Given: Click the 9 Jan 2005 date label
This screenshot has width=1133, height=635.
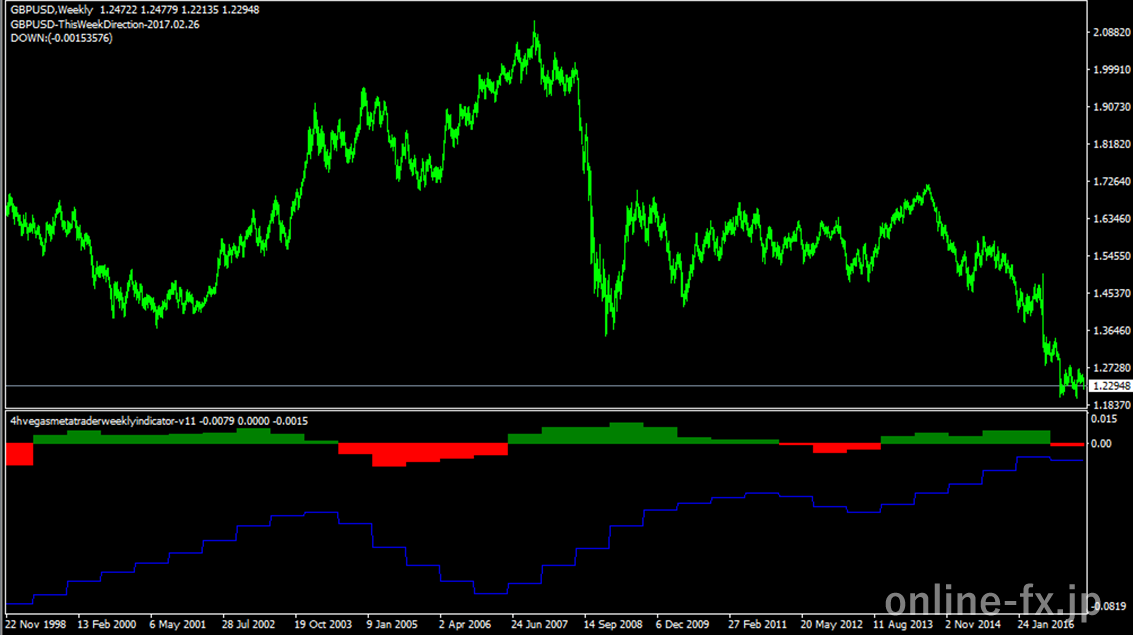Looking at the screenshot, I should click(x=392, y=624).
